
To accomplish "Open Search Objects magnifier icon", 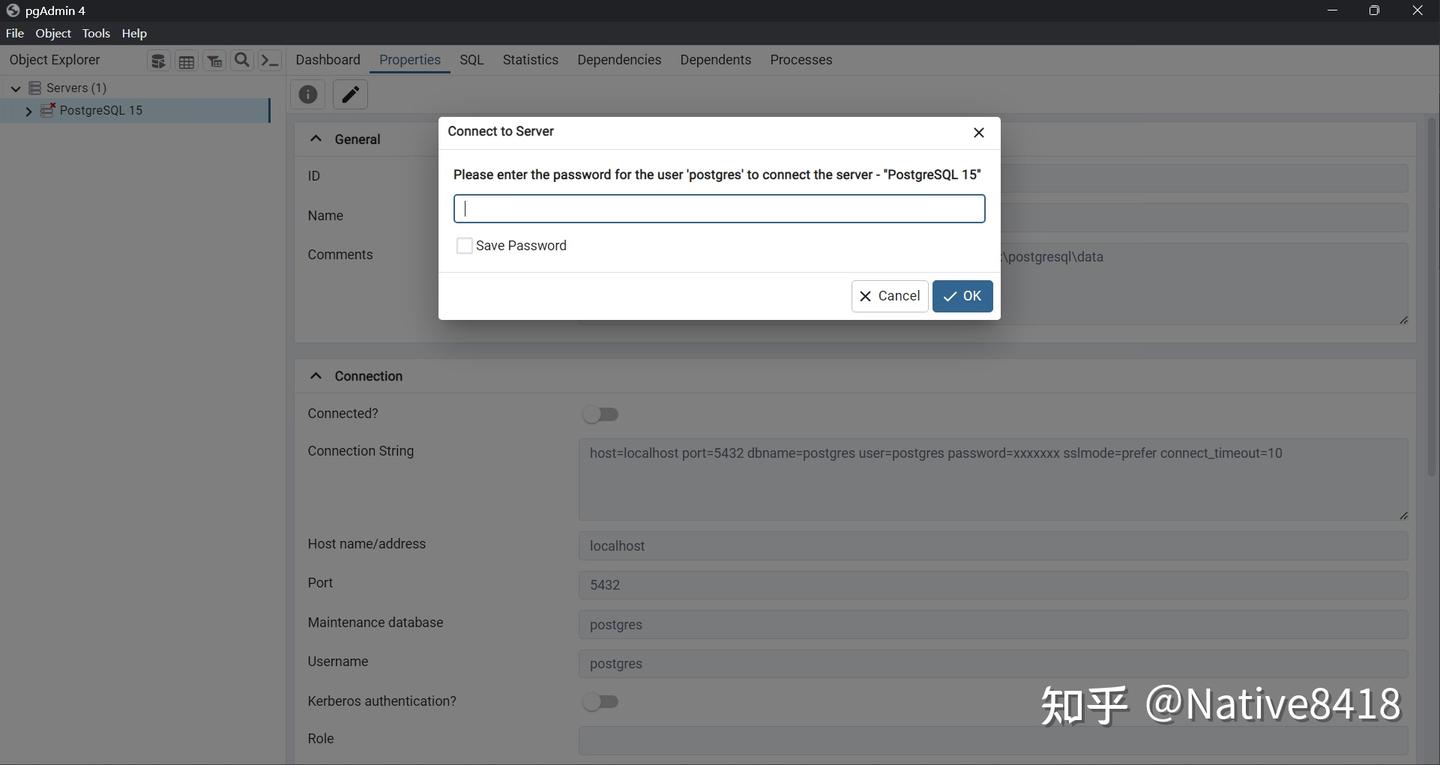I will click(242, 60).
